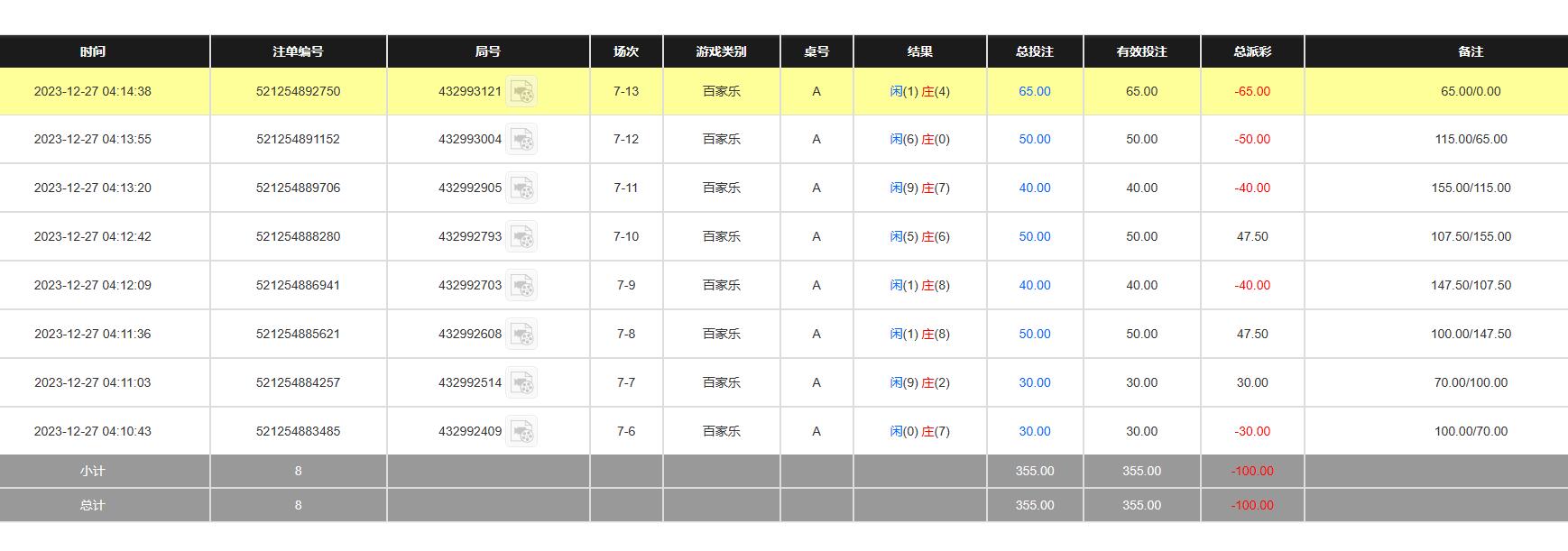Screen dimensions: 1568x551
Task: Select bet number 521254891152
Action: tap(298, 139)
